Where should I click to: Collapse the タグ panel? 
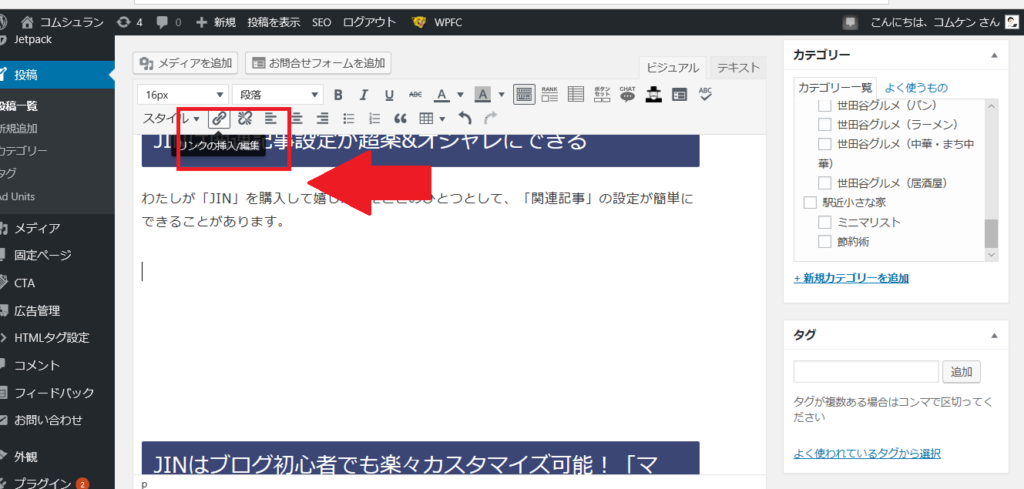[x=994, y=336]
